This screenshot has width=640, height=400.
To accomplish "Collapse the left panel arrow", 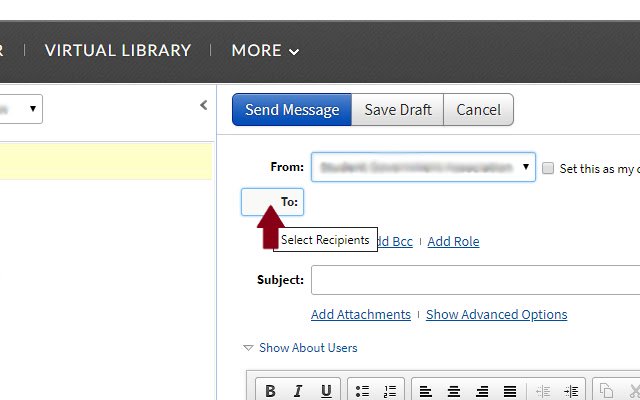I will [x=204, y=105].
